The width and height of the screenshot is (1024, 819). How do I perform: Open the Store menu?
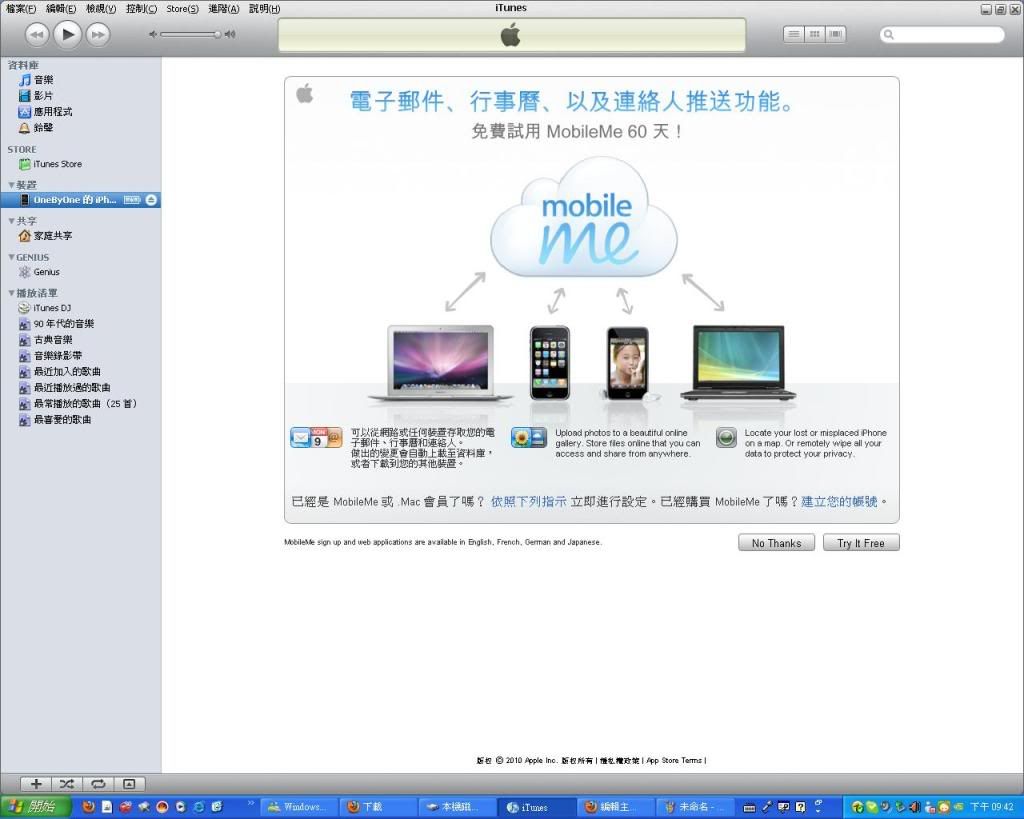pyautogui.click(x=181, y=8)
